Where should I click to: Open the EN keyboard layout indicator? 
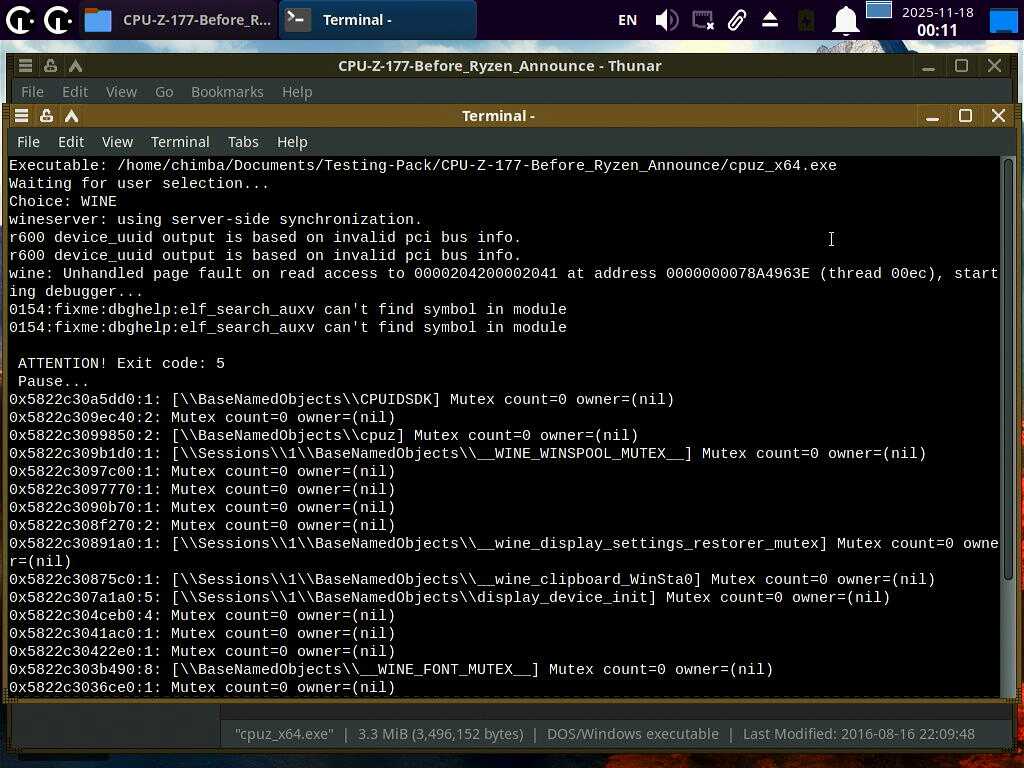pos(627,20)
